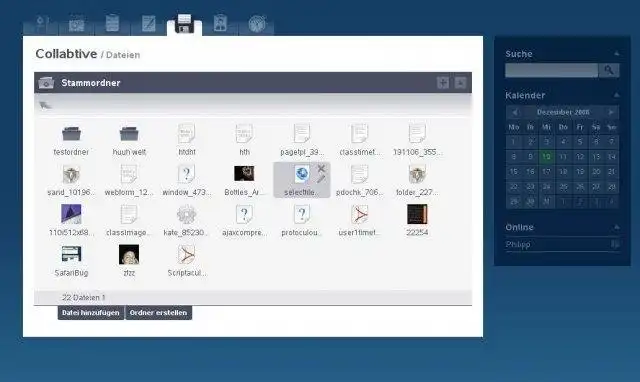Open the folder_227 file
640x382 pixels.
pos(417,175)
